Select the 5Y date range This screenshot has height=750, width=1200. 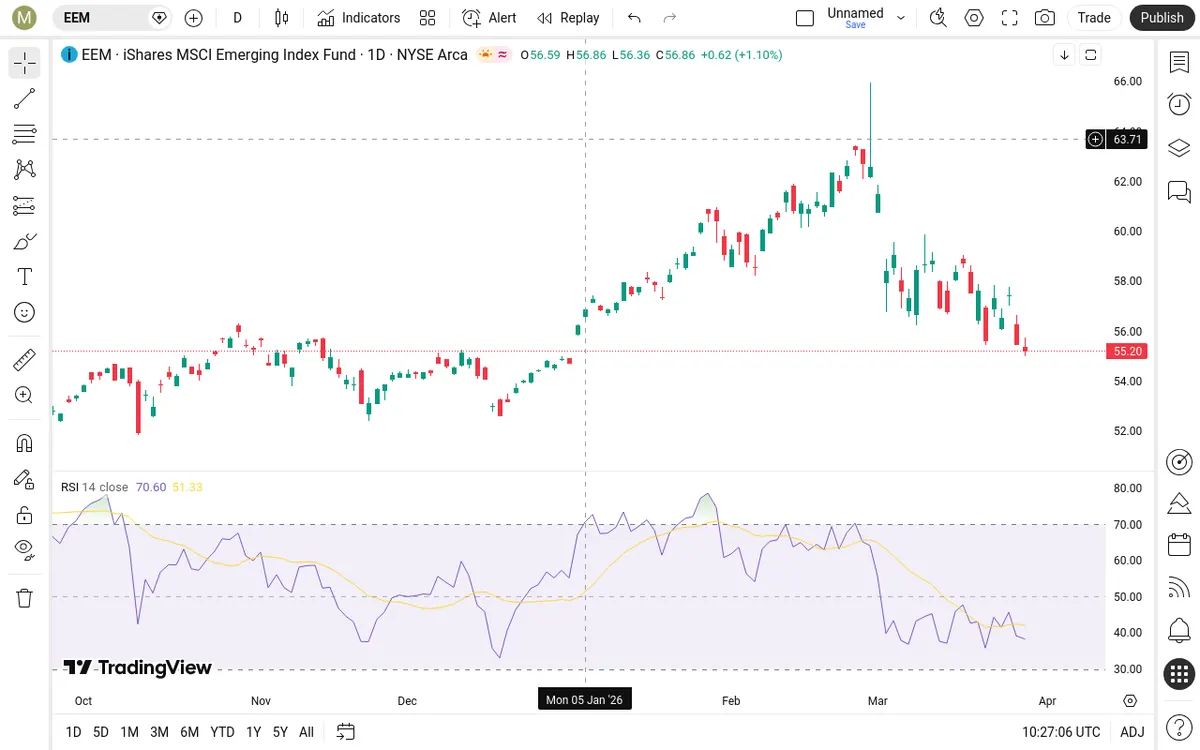coord(280,732)
